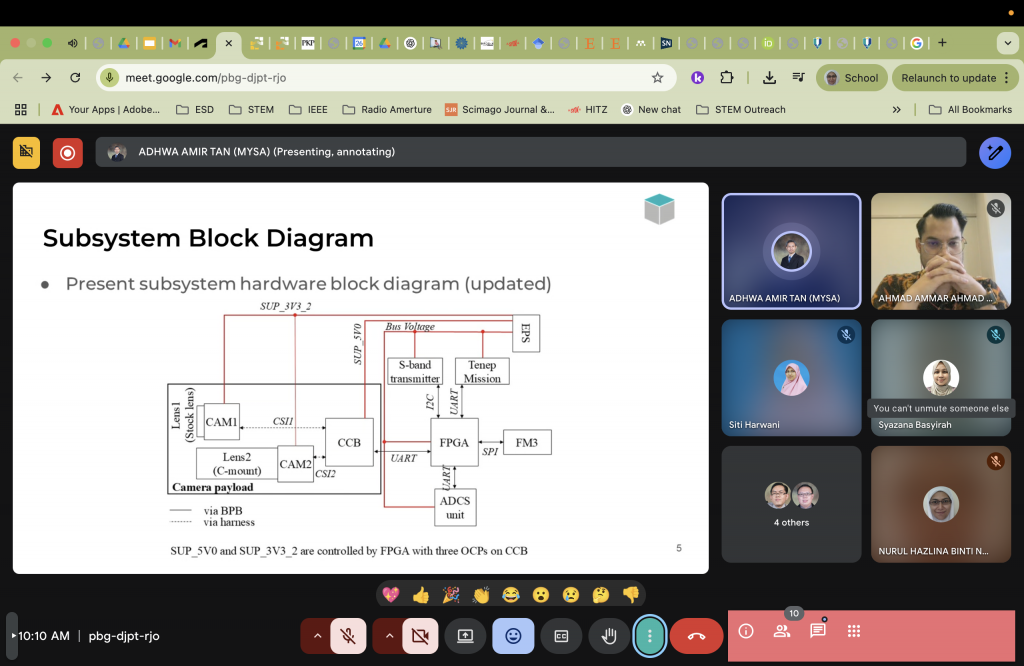Click the meeting code pbg-djpt-rjo text
The image size is (1024, 666).
pos(124,635)
